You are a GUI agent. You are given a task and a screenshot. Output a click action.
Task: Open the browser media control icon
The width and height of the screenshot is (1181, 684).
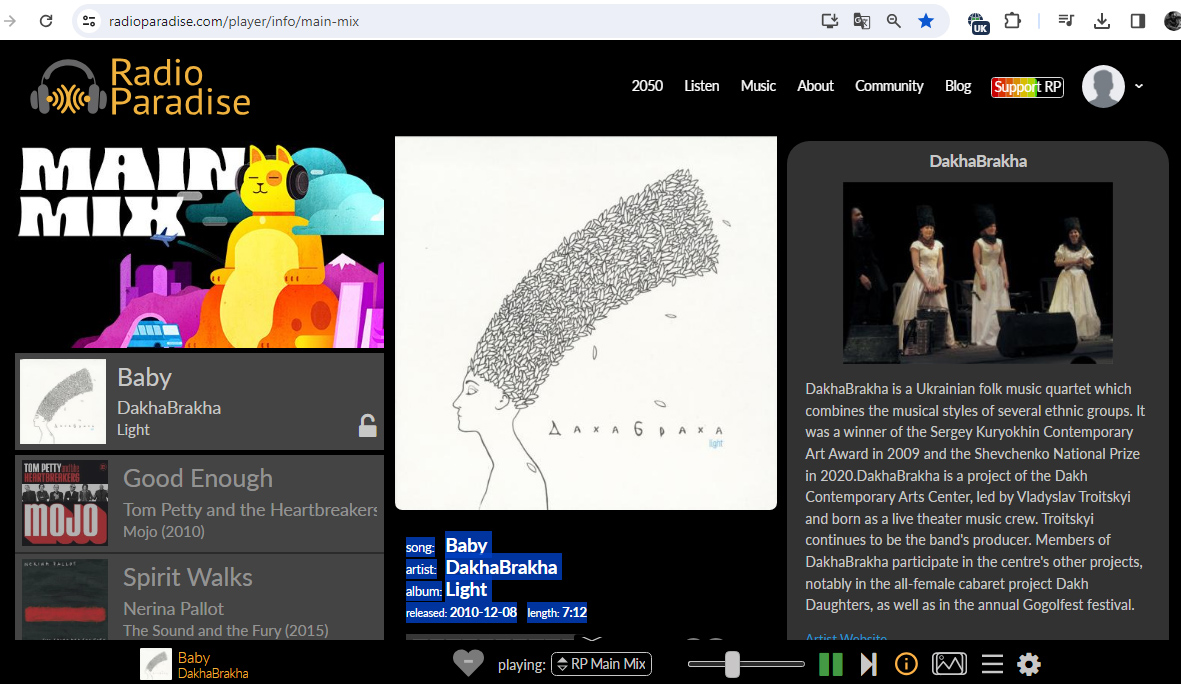click(1066, 21)
